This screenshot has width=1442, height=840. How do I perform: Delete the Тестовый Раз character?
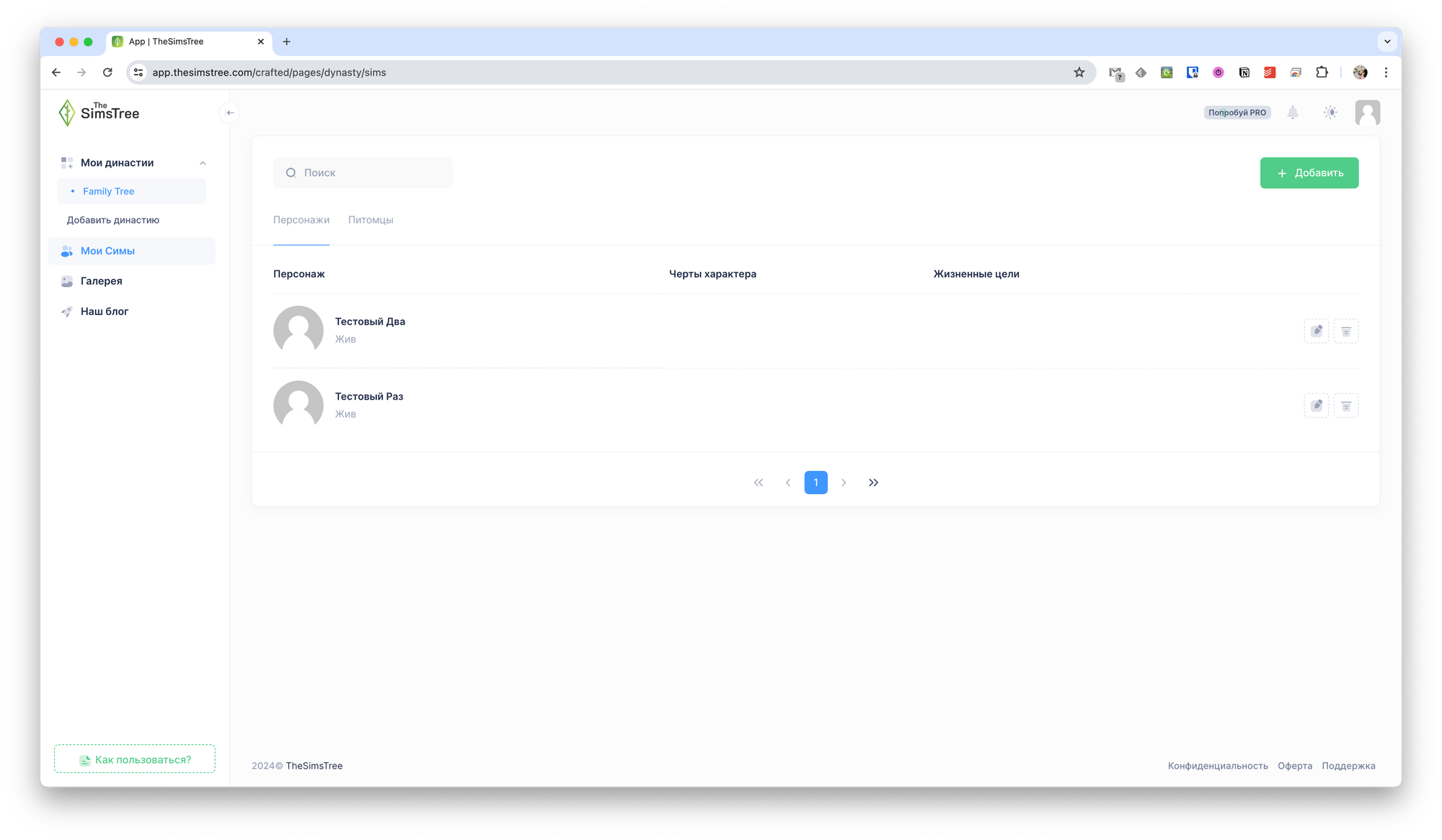[1345, 406]
